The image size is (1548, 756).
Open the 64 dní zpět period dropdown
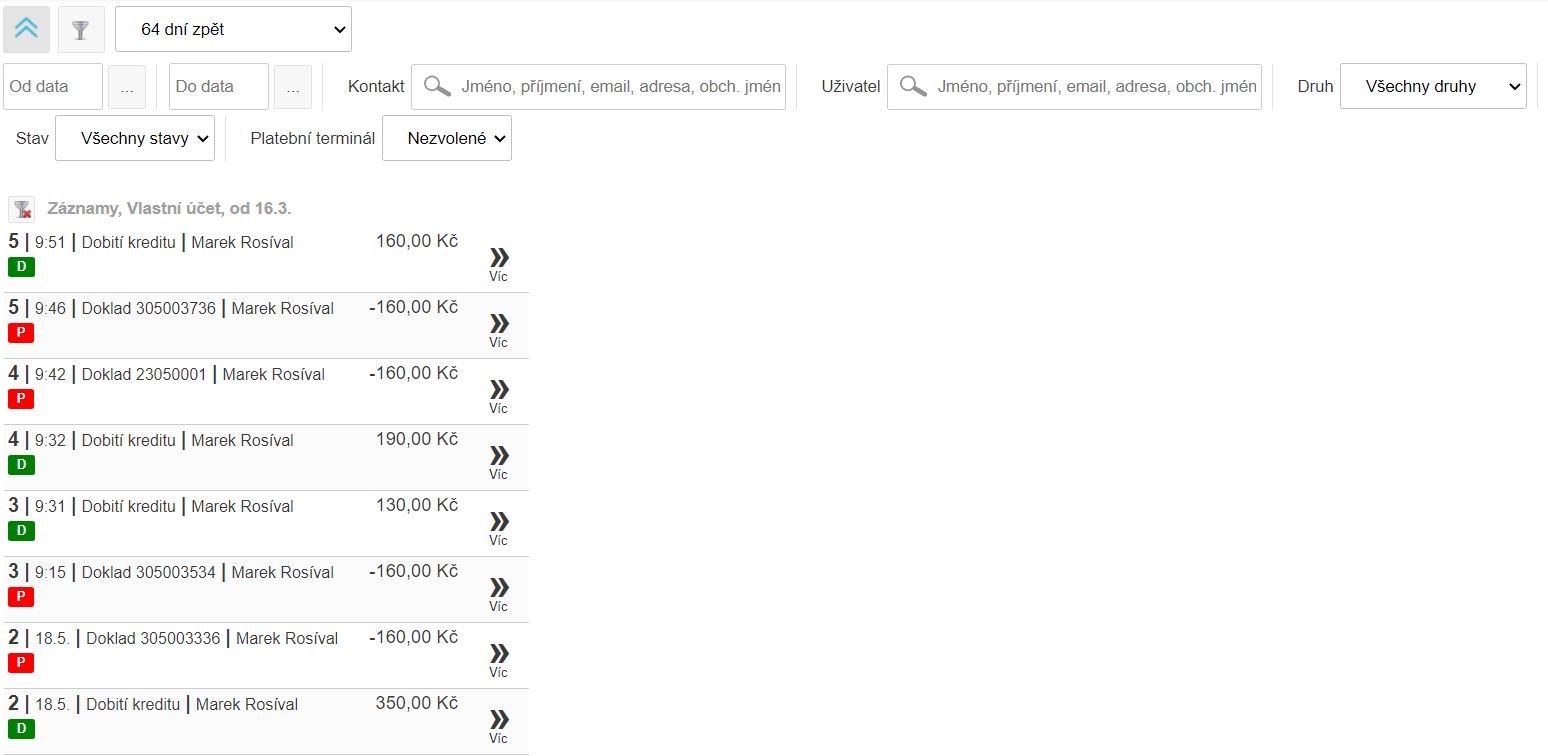233,29
